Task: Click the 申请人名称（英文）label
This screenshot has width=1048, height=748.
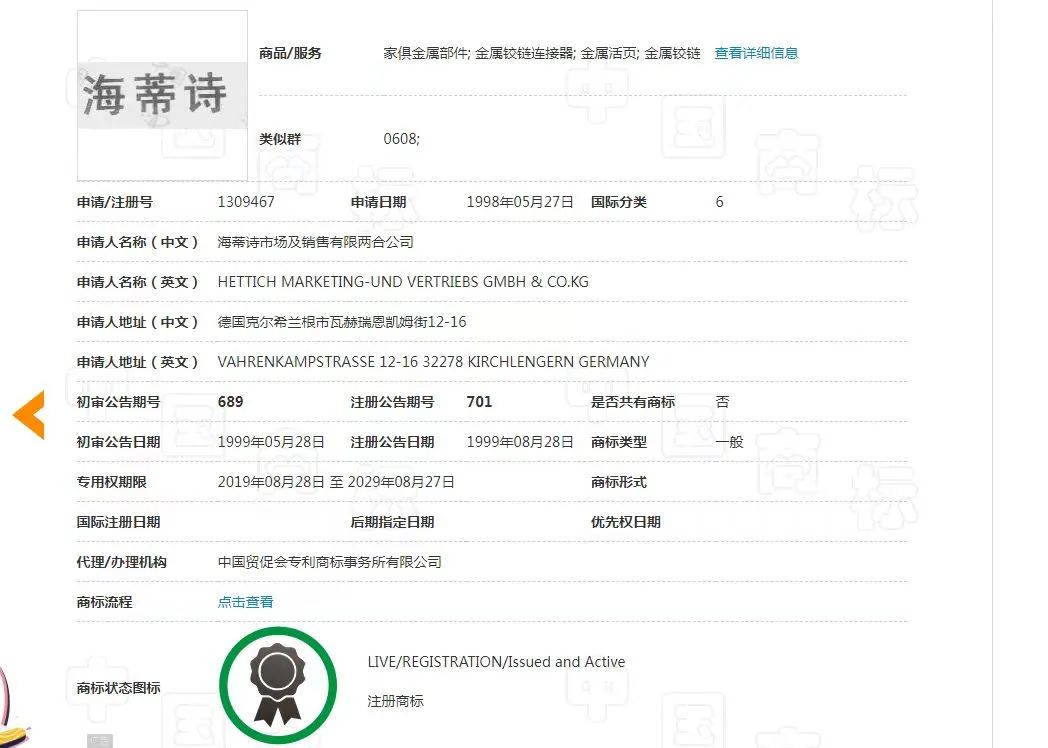Action: click(138, 282)
